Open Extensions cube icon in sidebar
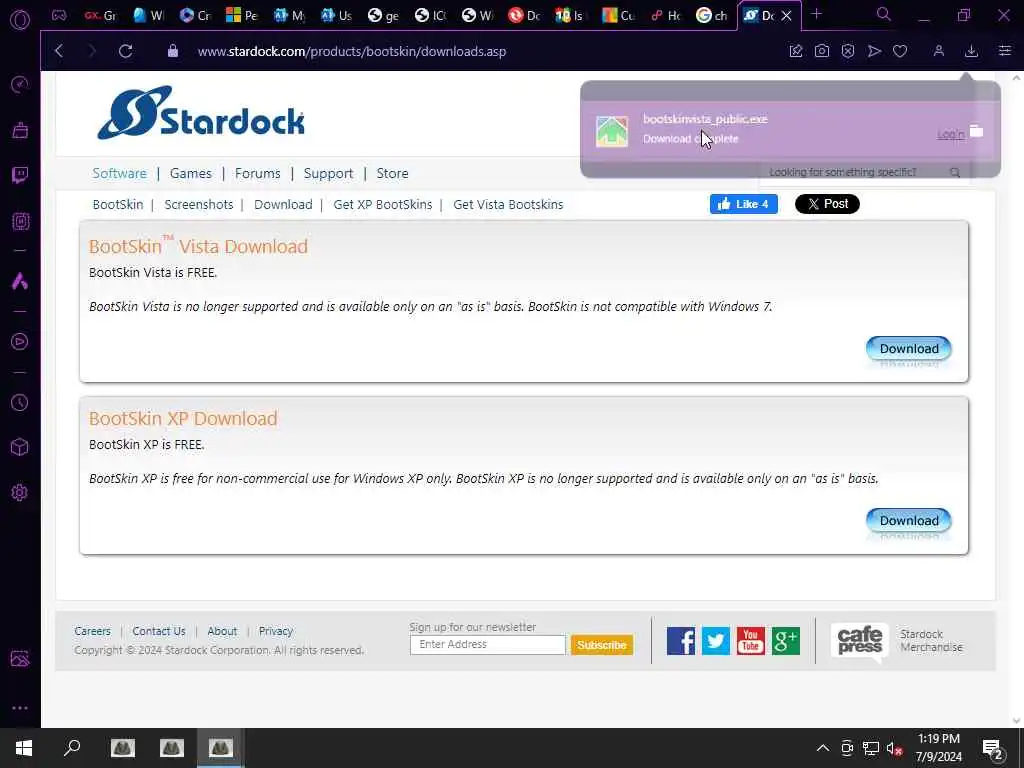The height and width of the screenshot is (768, 1024). coord(20,447)
